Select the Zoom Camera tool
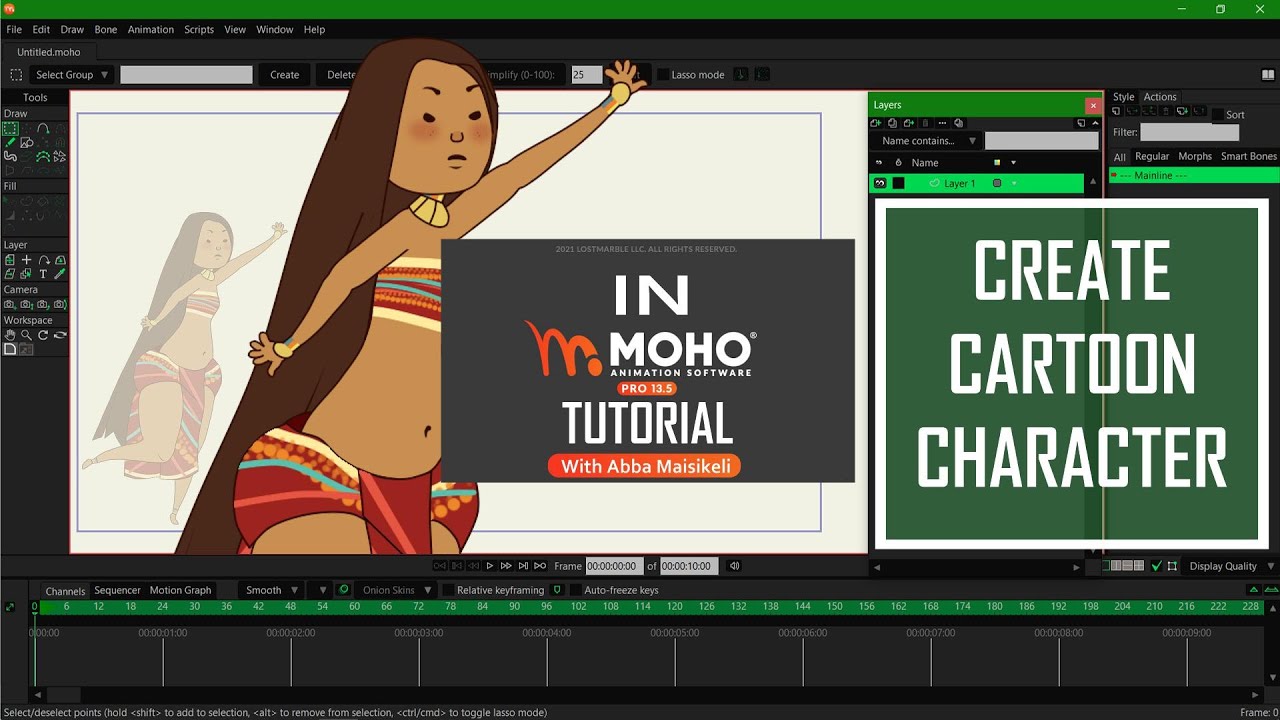 (x=27, y=304)
